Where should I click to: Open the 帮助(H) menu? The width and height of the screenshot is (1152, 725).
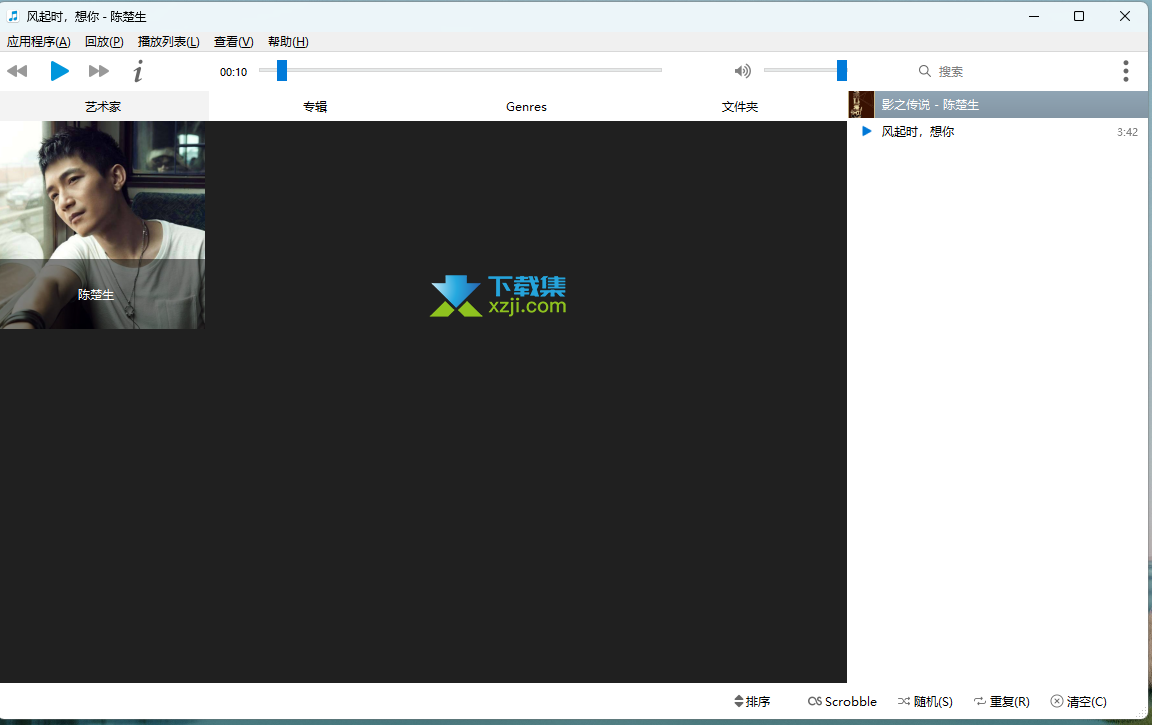[x=288, y=42]
